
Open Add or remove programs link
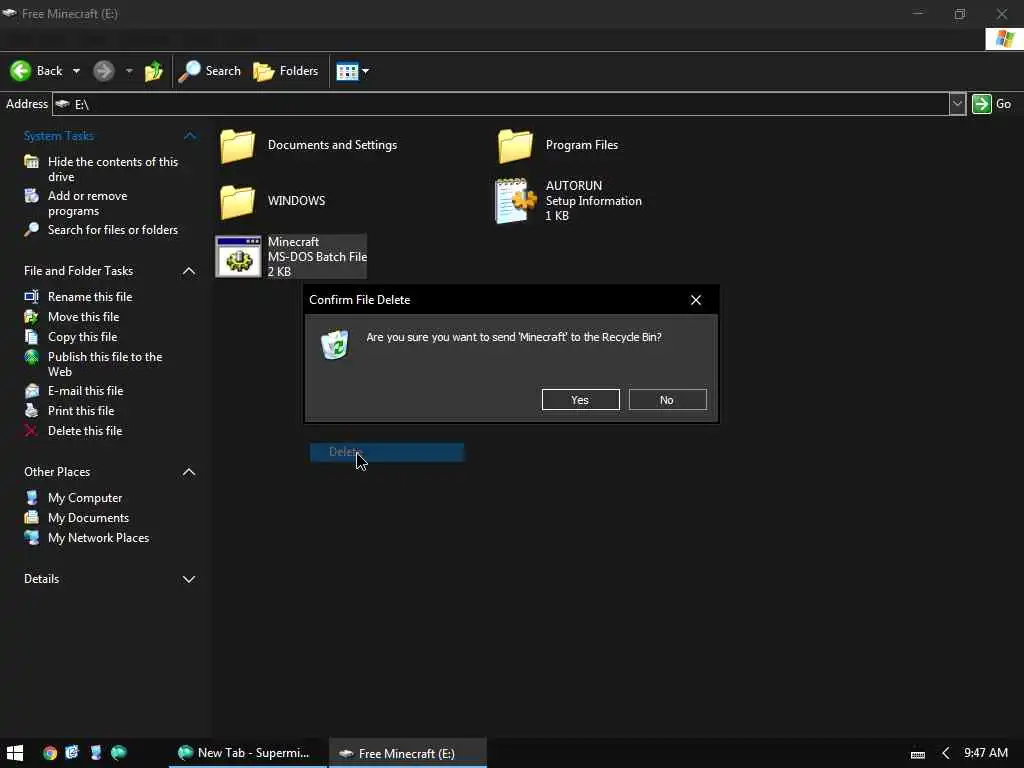point(88,203)
